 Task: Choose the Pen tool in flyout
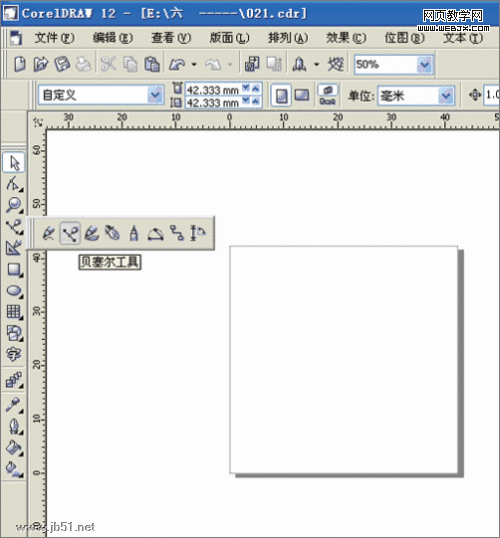113,233
